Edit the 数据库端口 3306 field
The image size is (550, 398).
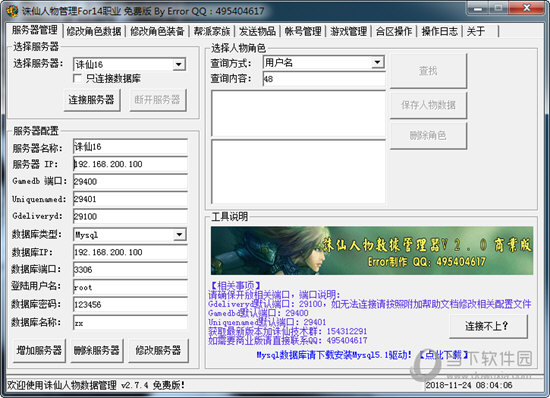tap(130, 270)
